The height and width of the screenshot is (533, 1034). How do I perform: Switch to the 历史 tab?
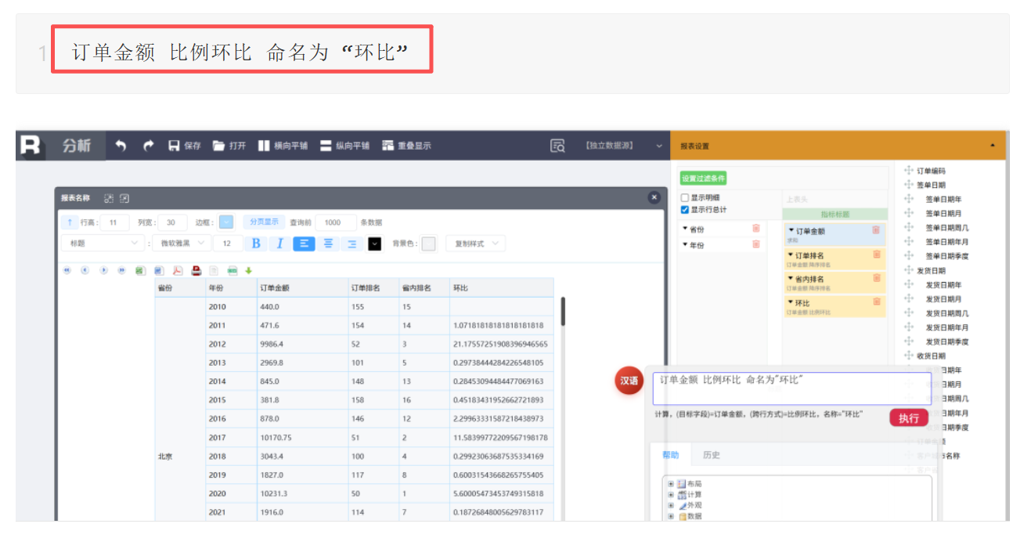coord(711,455)
